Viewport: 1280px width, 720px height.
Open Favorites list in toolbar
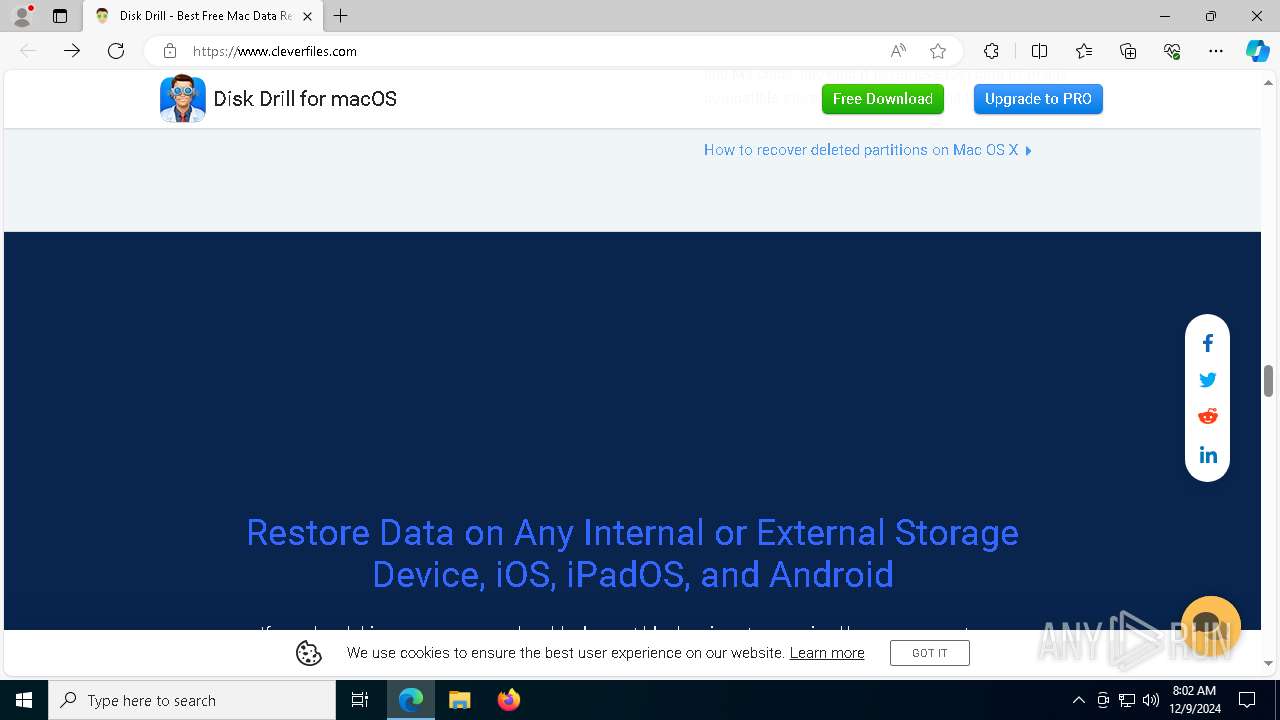click(1084, 51)
